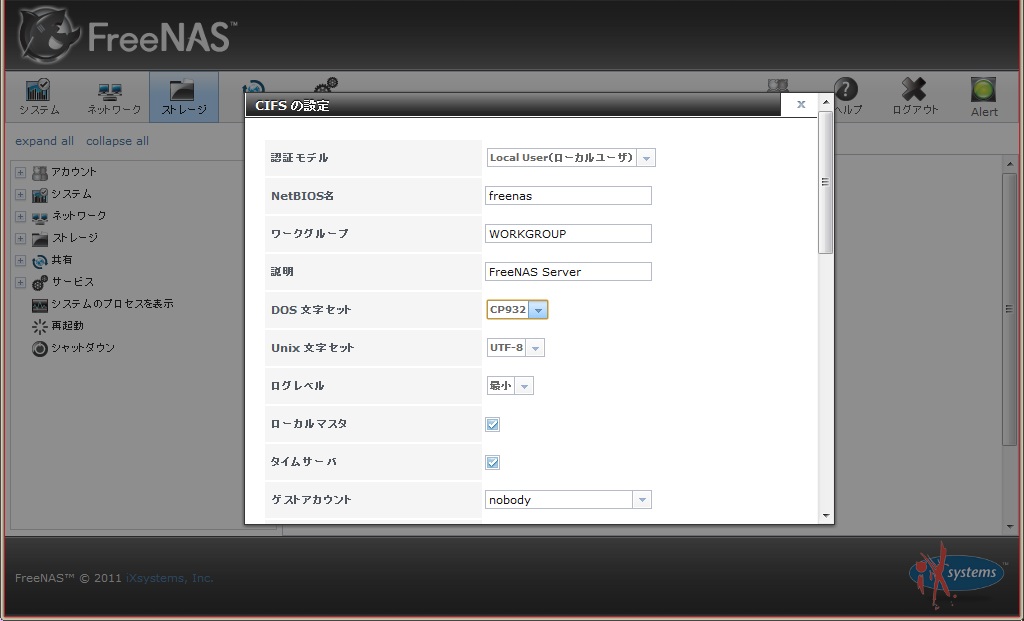Expand the アカウント tree node
1024x621 pixels.
pyautogui.click(x=20, y=173)
